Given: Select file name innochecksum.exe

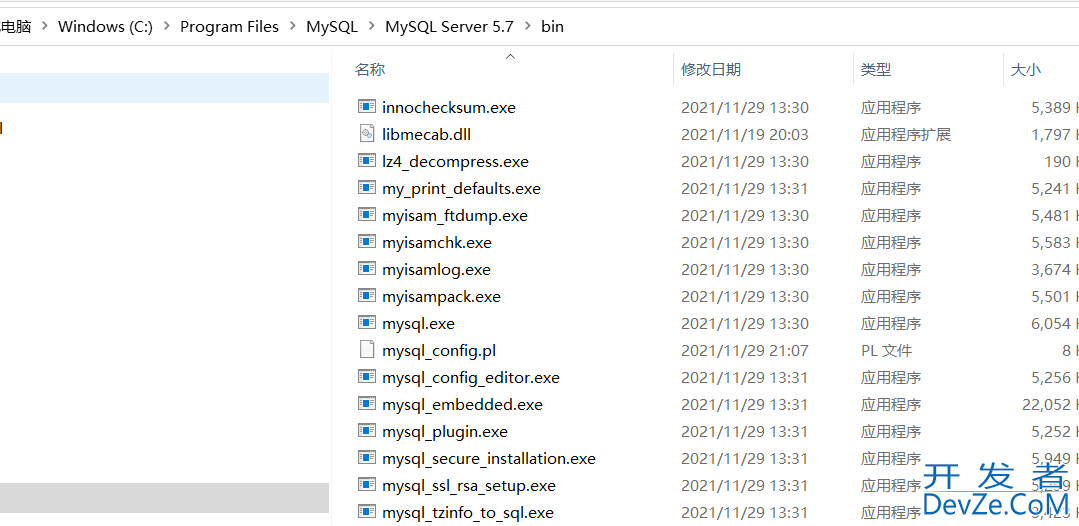Looking at the screenshot, I should tap(449, 107).
